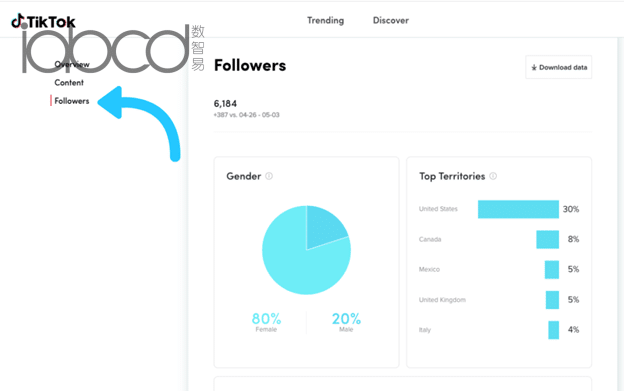Click the Download data button
The image size is (624, 391).
pos(558,67)
